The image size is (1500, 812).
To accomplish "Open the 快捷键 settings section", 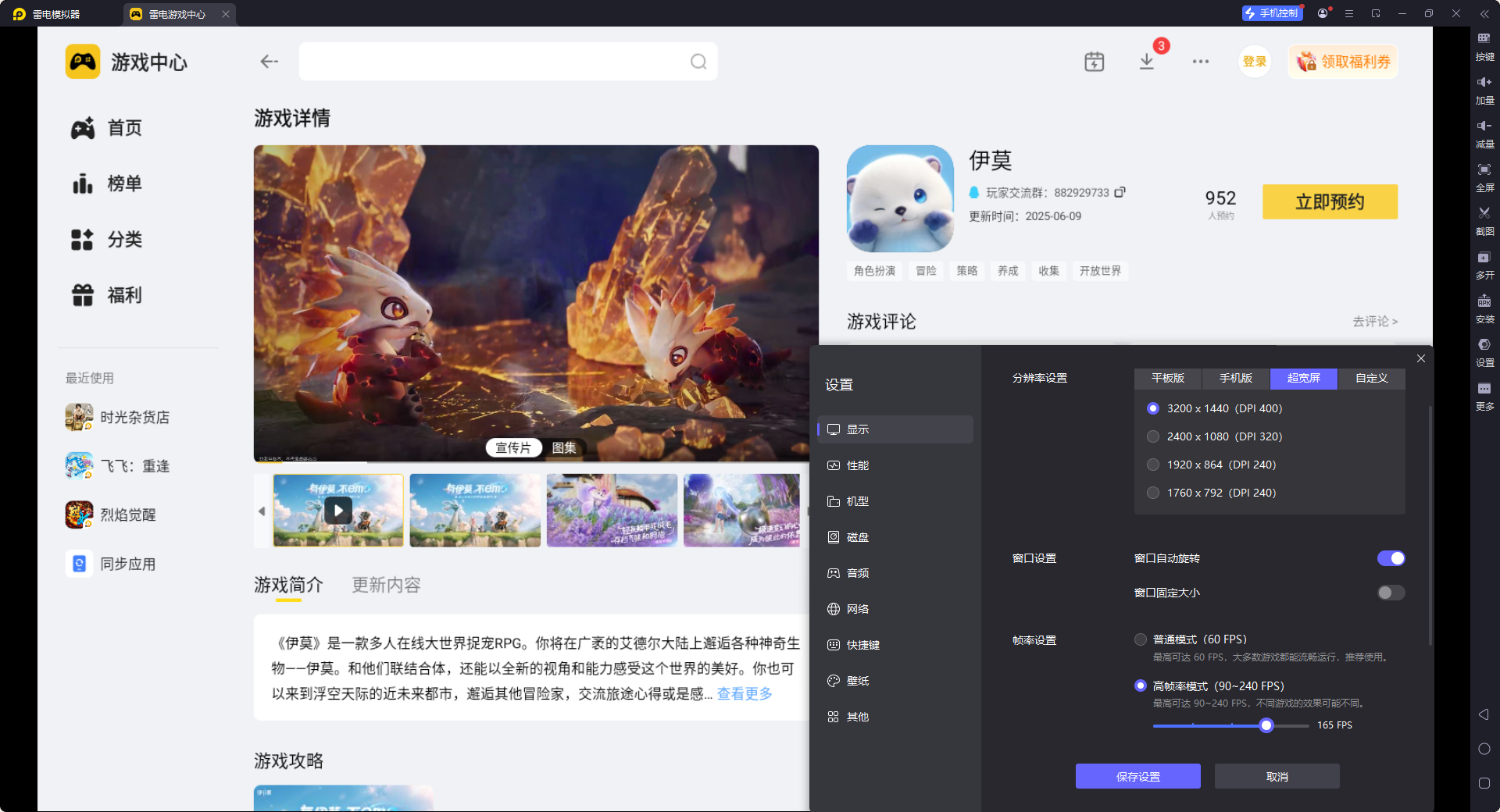I will tap(862, 644).
